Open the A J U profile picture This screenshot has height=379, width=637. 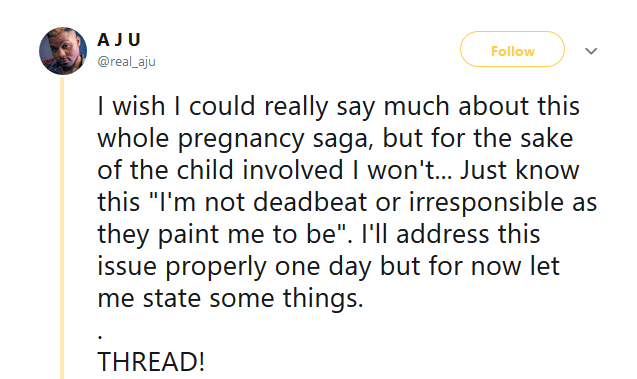tap(63, 51)
